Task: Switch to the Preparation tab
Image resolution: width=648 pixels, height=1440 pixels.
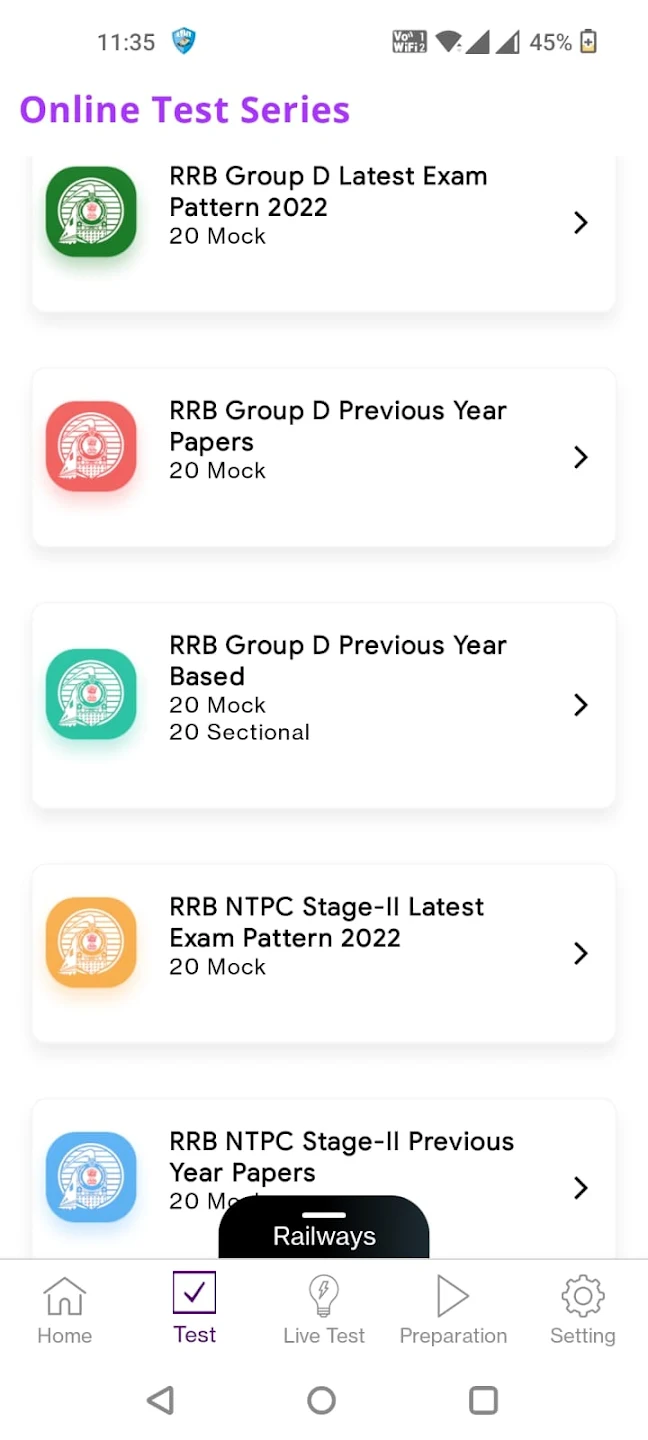Action: coord(453,1310)
